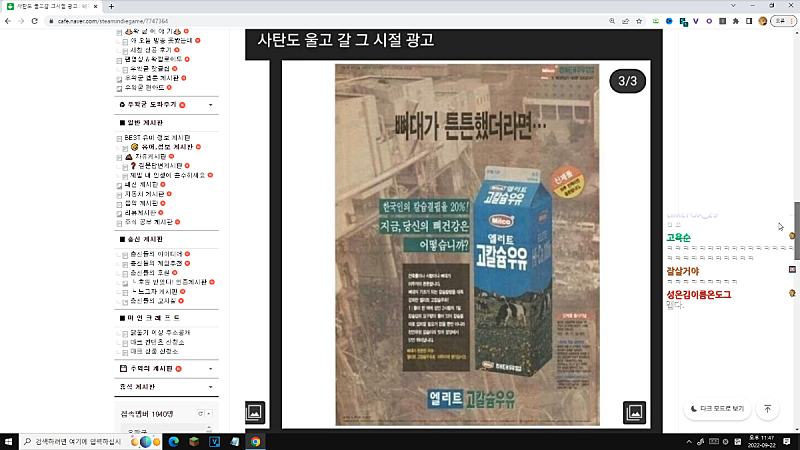800x450 pixels.
Task: Refresh the 접속멤버 member list
Action: click(199, 413)
